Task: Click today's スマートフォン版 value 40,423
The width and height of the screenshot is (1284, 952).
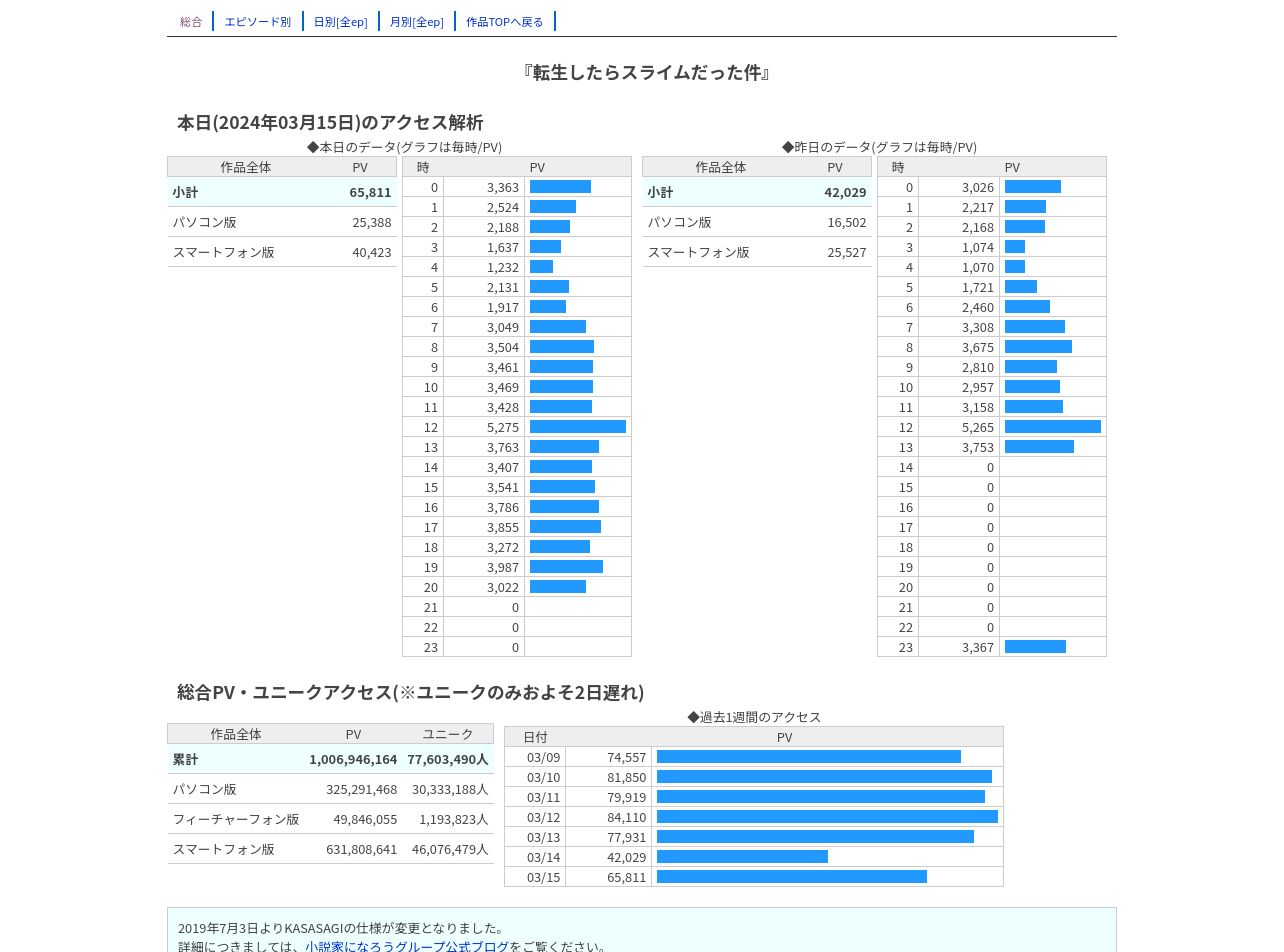Action: (371, 252)
